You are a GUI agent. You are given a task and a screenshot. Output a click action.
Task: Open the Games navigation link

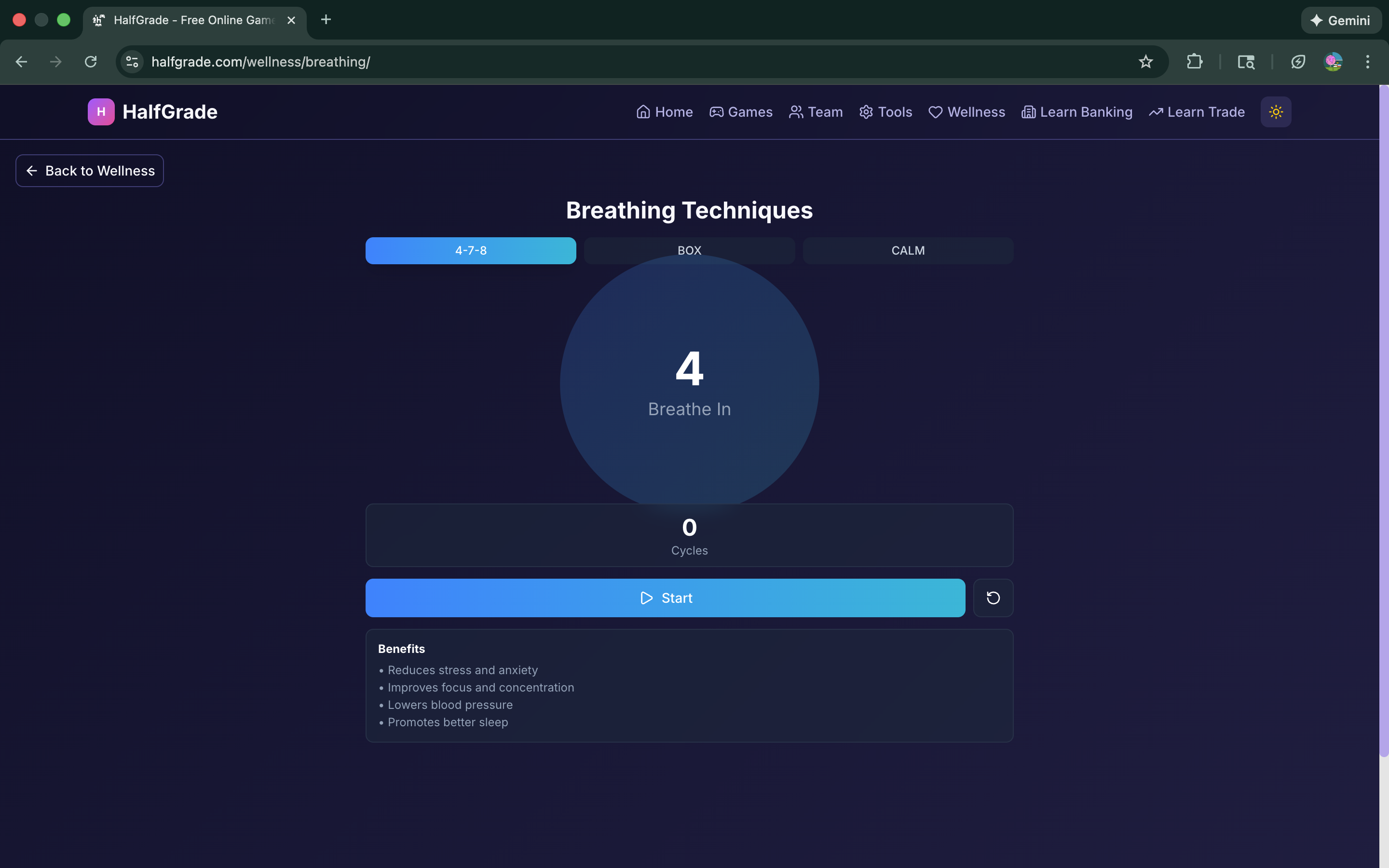[740, 111]
